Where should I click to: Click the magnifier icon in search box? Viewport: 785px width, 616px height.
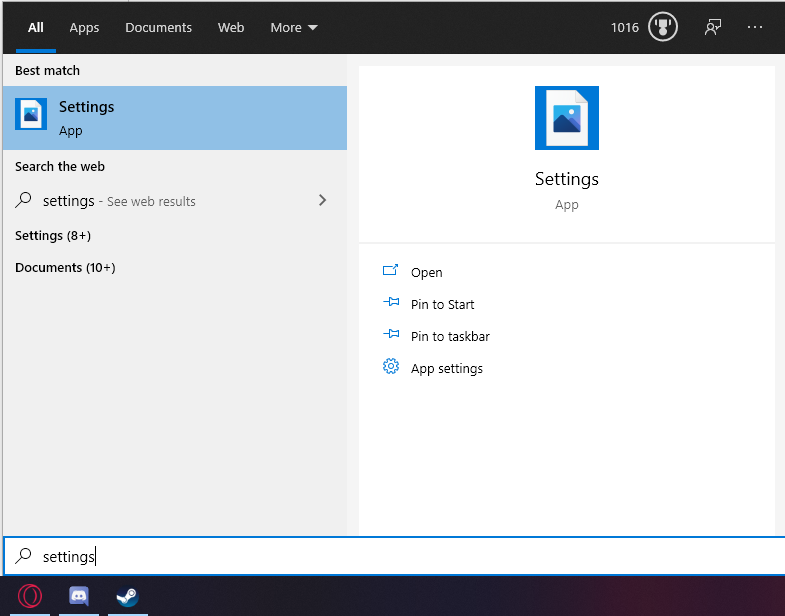click(23, 556)
